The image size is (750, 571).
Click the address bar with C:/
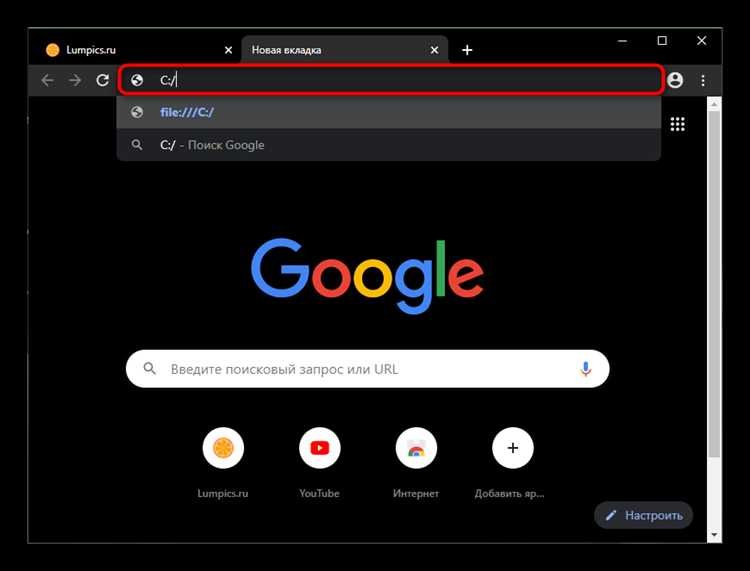tap(391, 80)
